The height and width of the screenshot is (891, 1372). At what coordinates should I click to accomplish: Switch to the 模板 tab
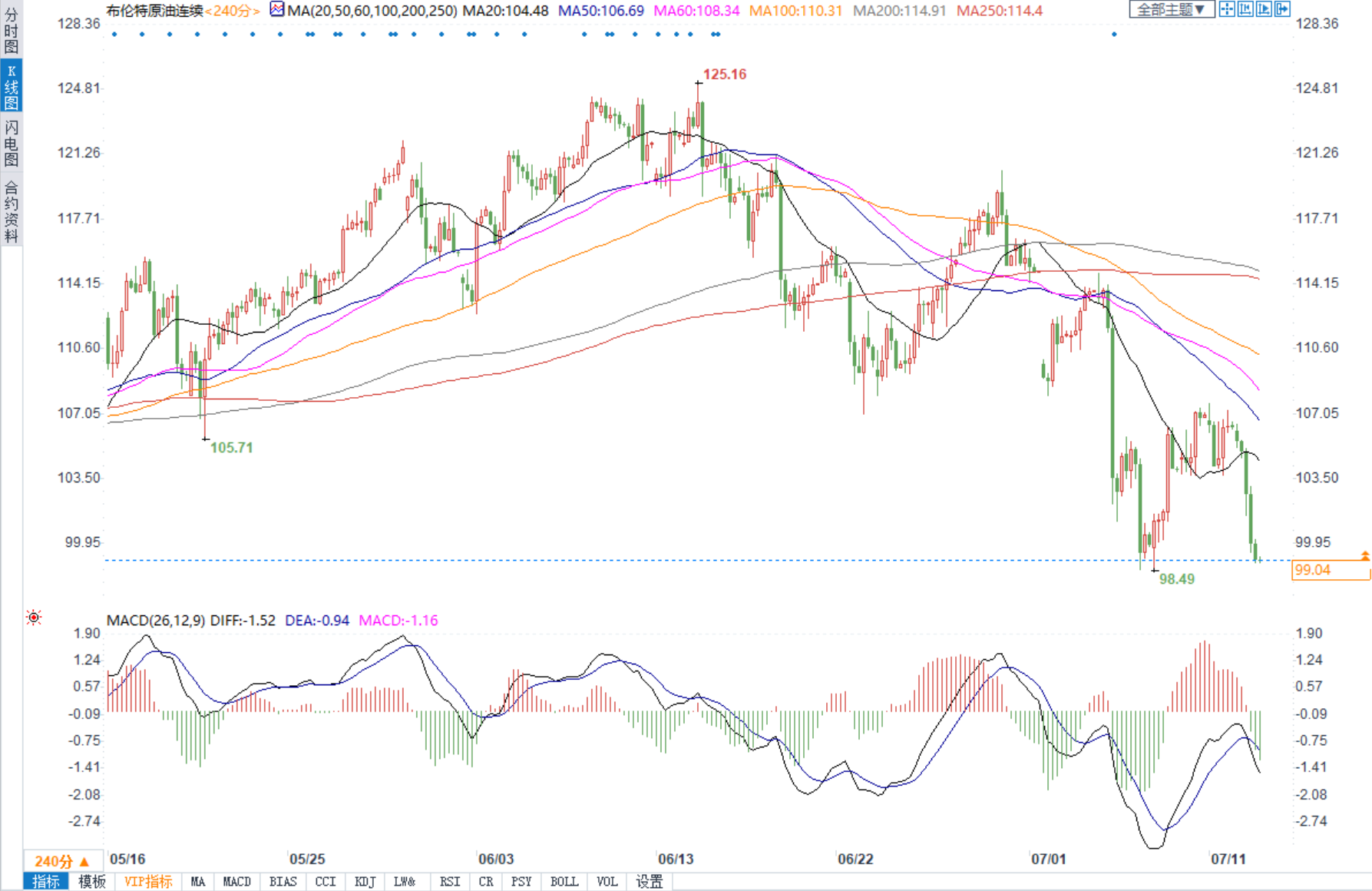coord(92,882)
